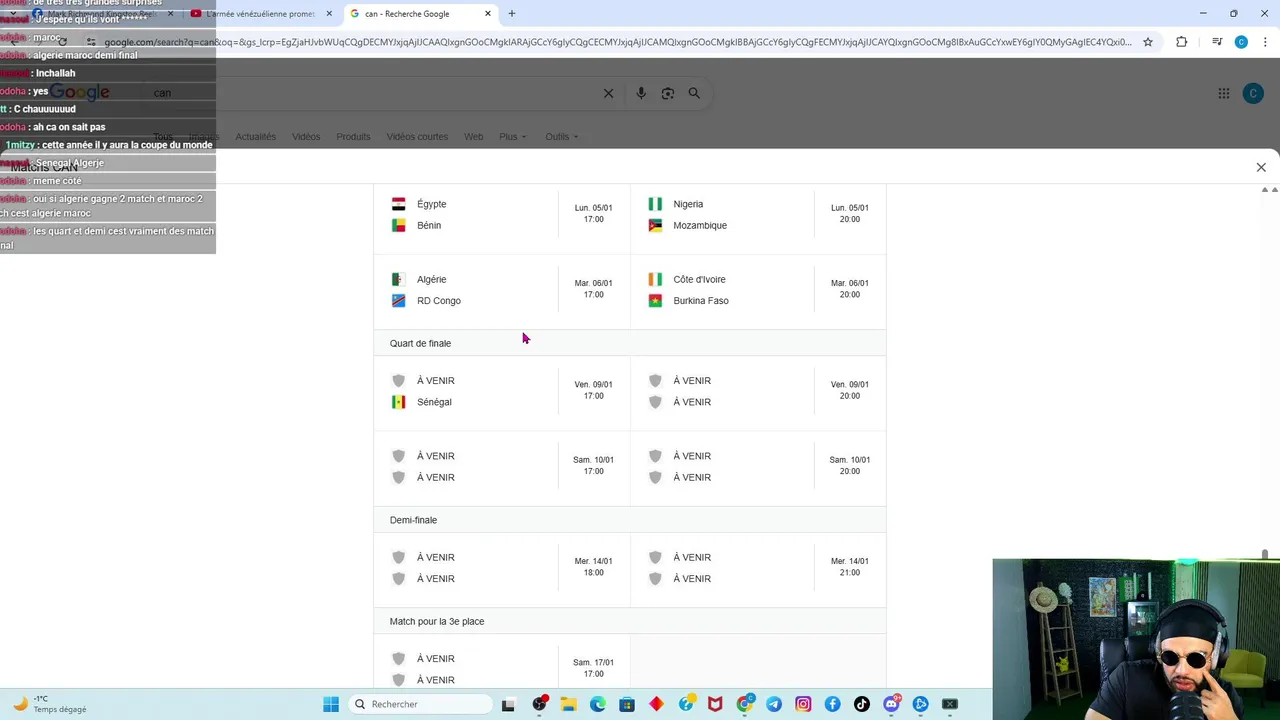Open File Explorer from the taskbar
The height and width of the screenshot is (720, 1280).
click(x=568, y=704)
